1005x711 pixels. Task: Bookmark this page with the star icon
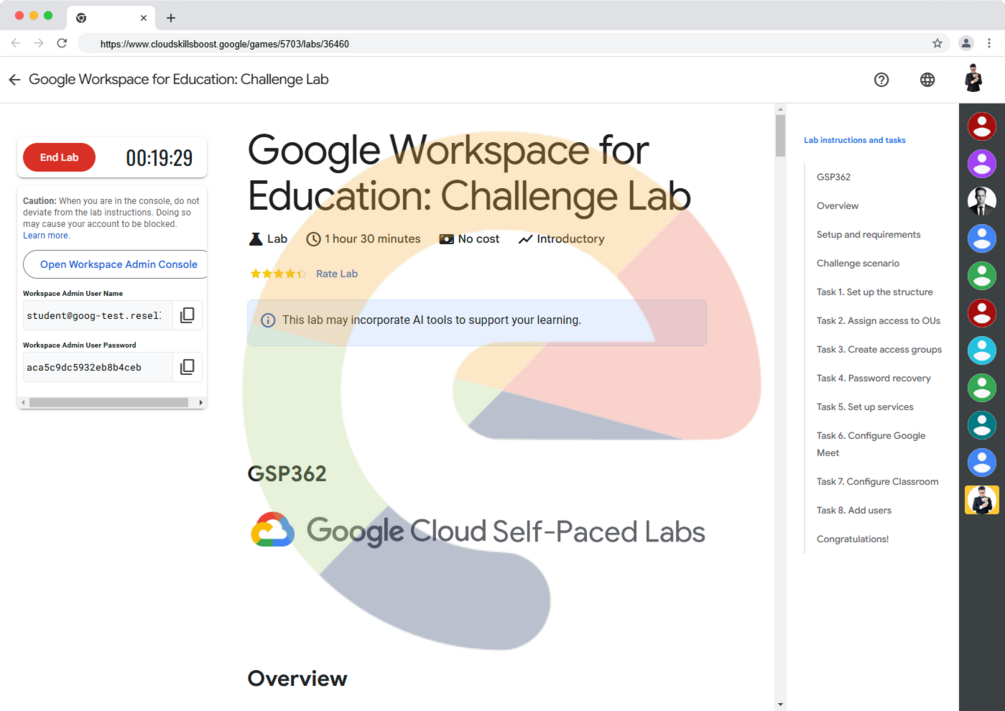[937, 44]
